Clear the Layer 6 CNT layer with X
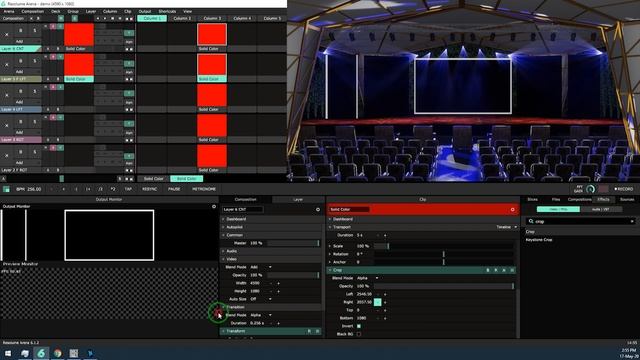This screenshot has width=640, height=360. 7,34
